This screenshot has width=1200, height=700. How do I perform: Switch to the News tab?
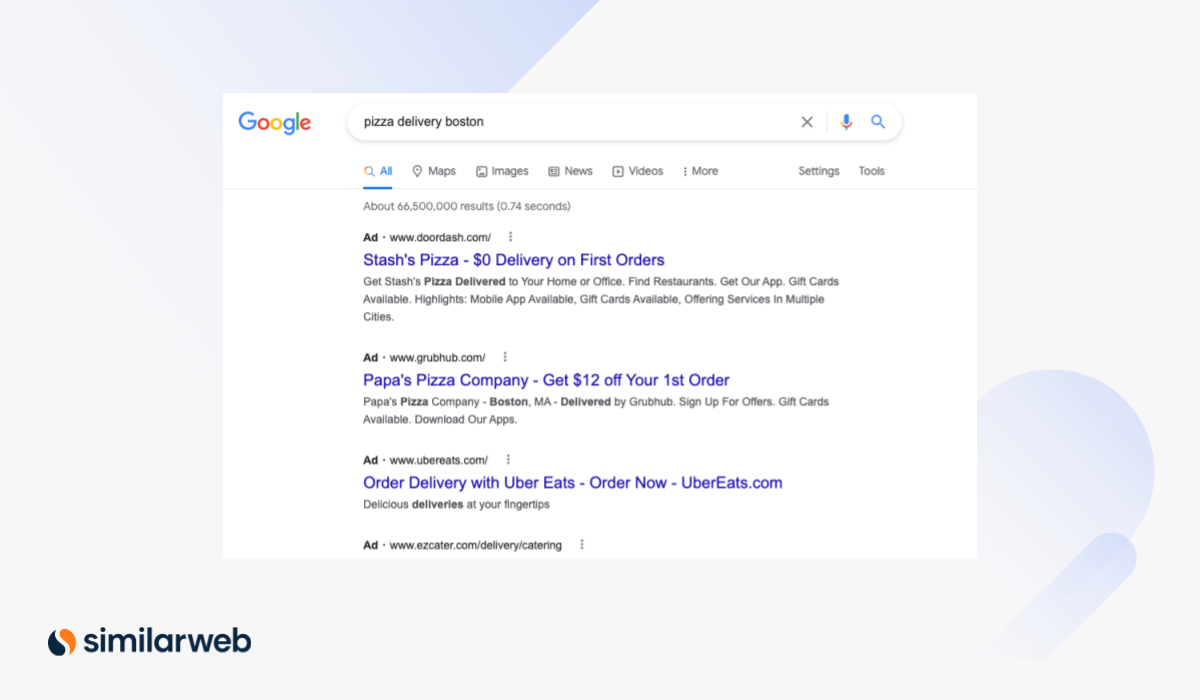pyautogui.click(x=570, y=171)
